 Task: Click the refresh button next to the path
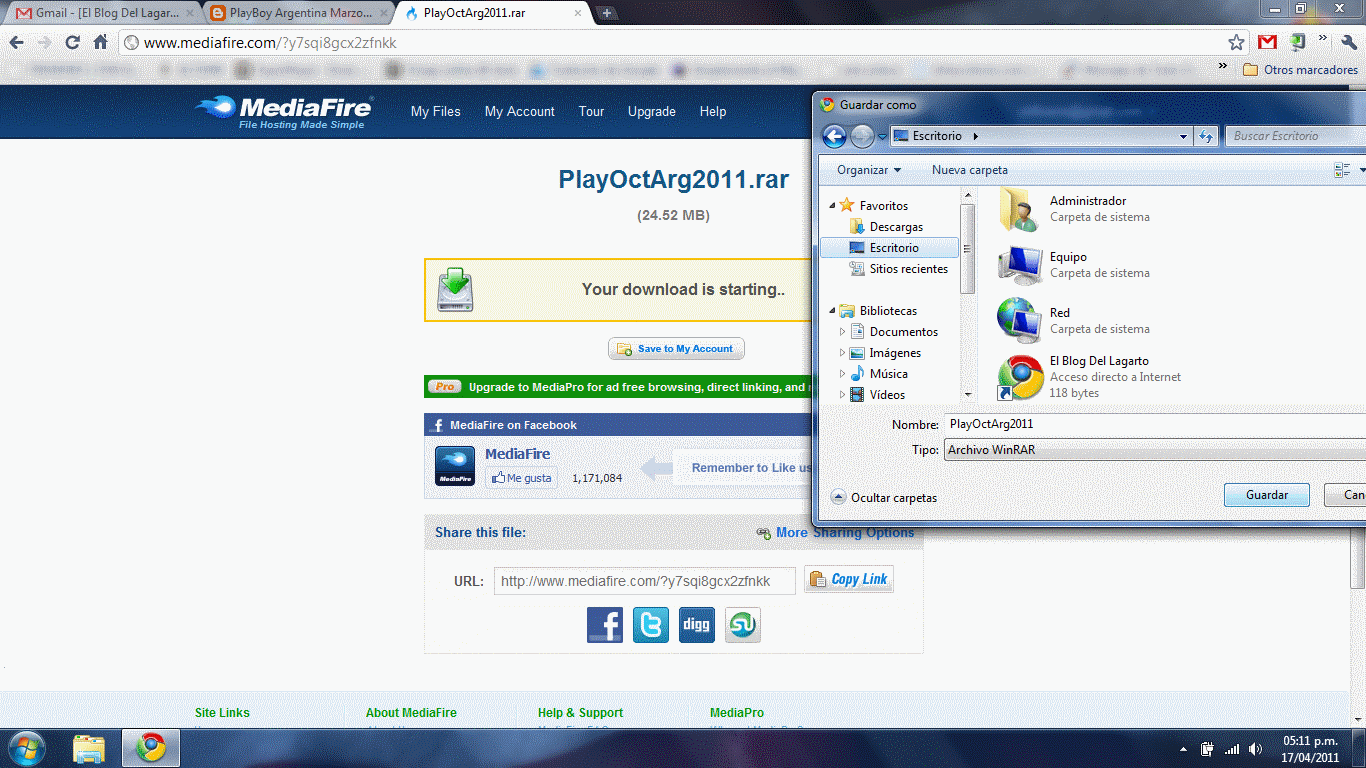[x=1206, y=136]
